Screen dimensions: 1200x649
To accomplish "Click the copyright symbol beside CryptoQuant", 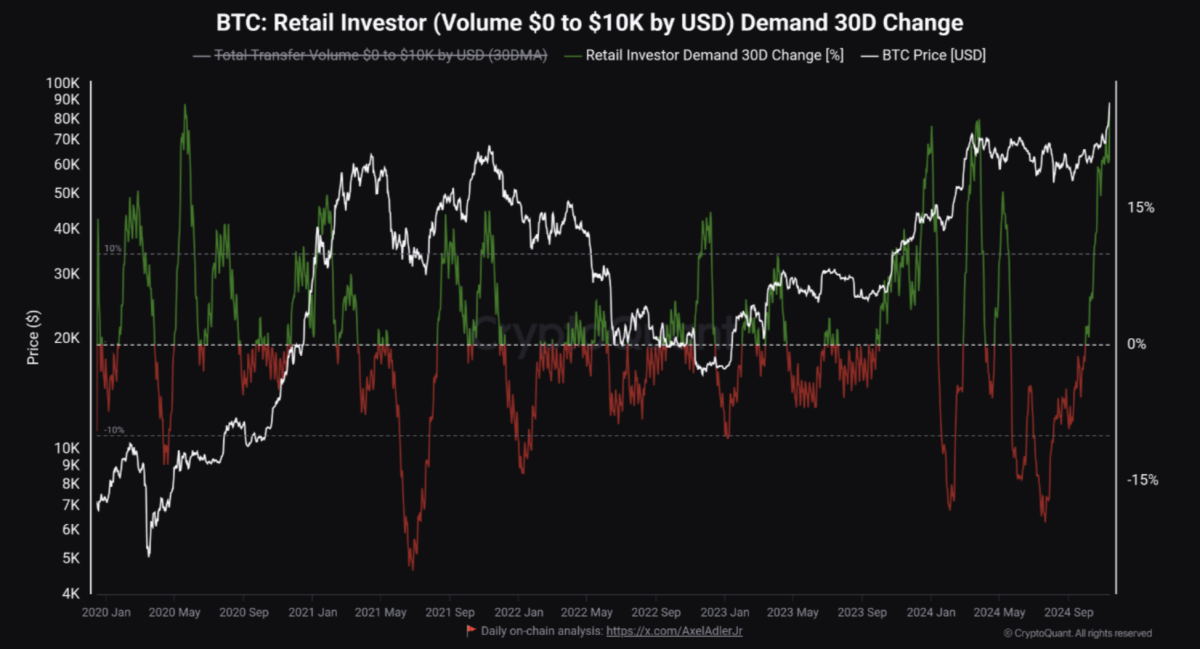I will click(1007, 633).
